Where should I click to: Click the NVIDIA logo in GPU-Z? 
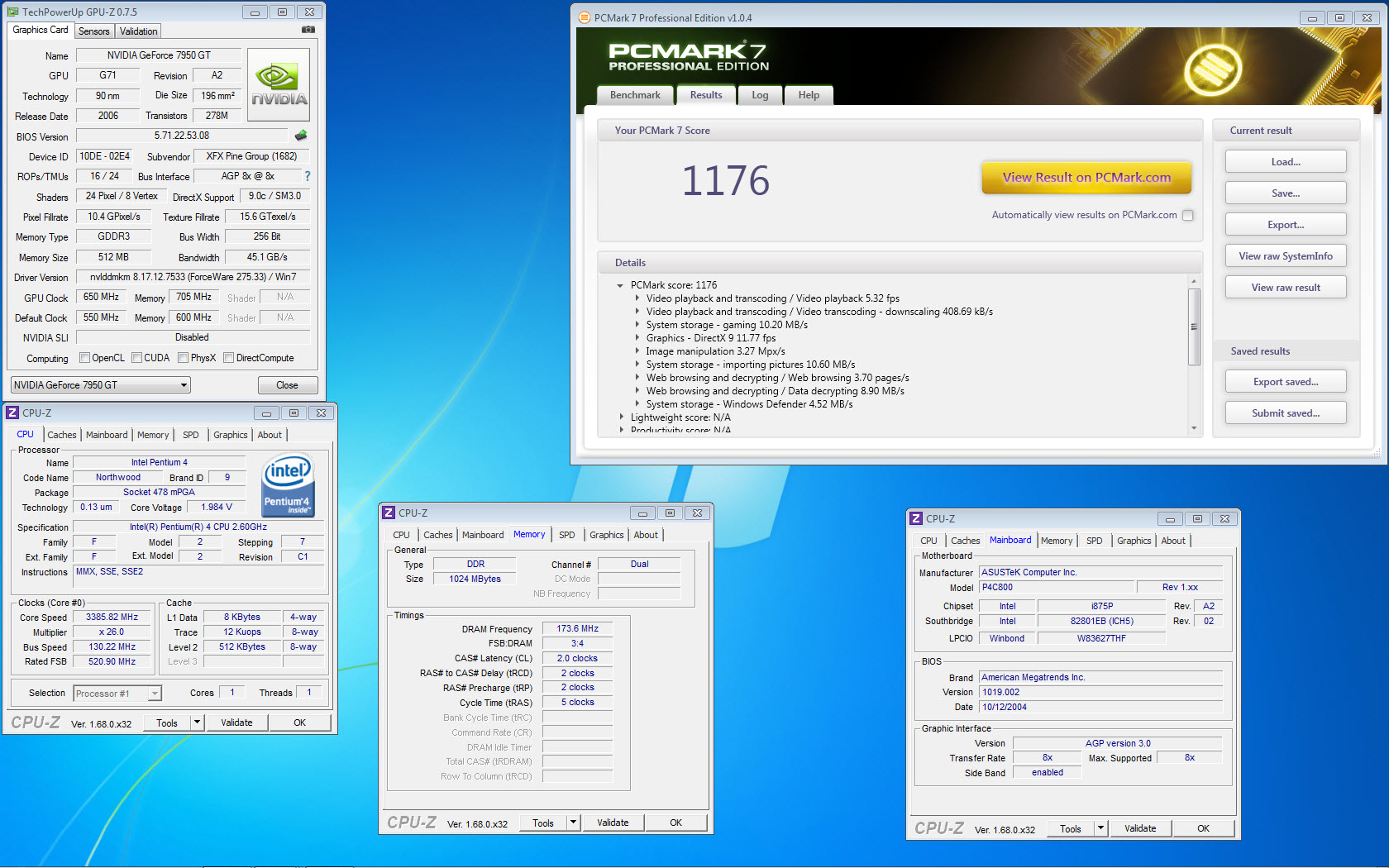[279, 84]
